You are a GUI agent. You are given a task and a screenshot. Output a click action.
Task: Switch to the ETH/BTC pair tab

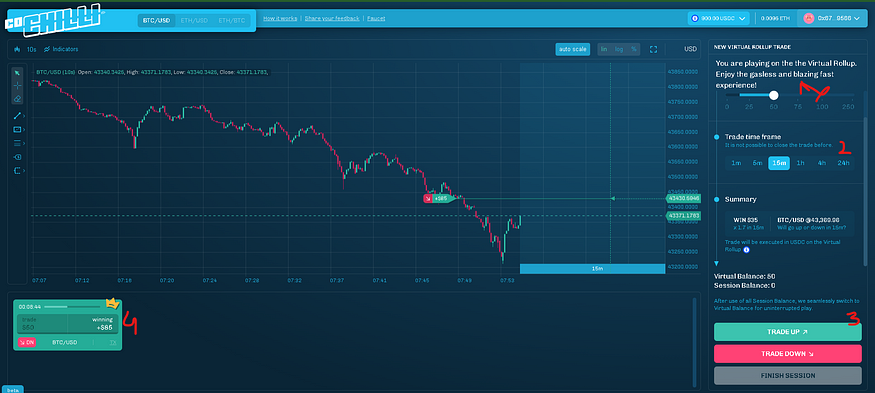[x=232, y=21]
